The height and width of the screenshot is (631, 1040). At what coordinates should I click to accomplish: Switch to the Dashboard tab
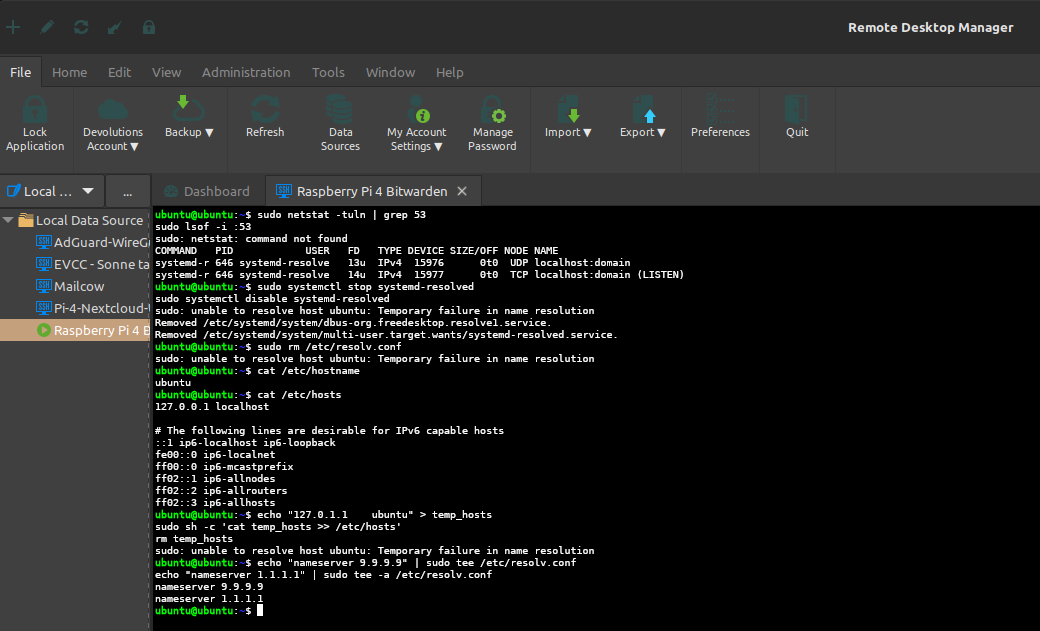point(216,191)
